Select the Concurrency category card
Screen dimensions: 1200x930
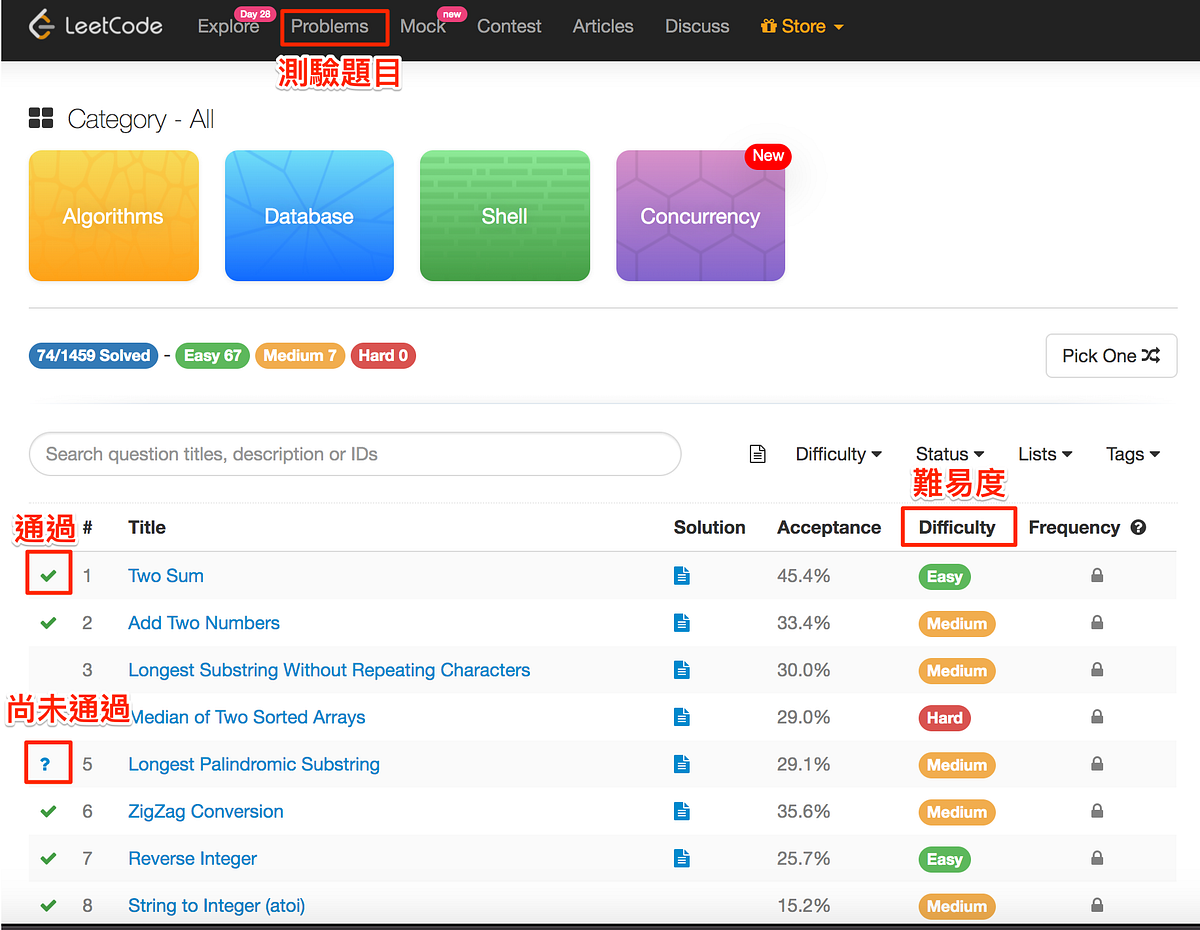click(x=700, y=216)
